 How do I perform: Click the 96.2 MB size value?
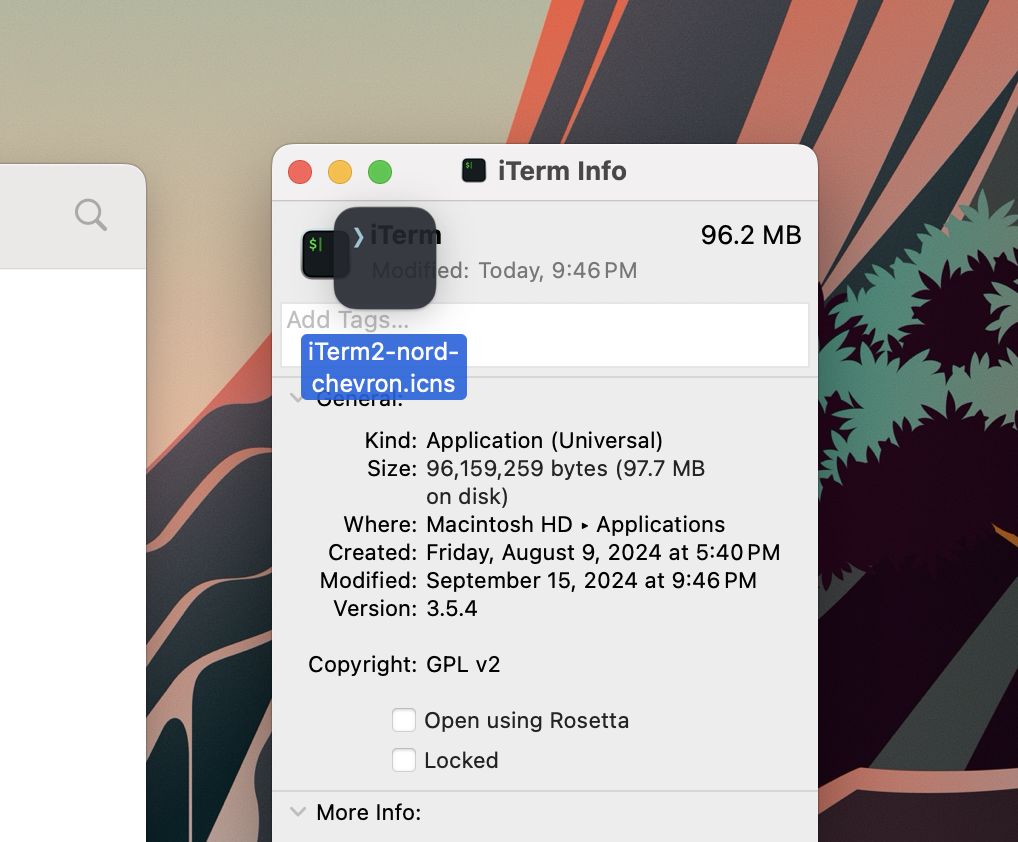click(751, 235)
